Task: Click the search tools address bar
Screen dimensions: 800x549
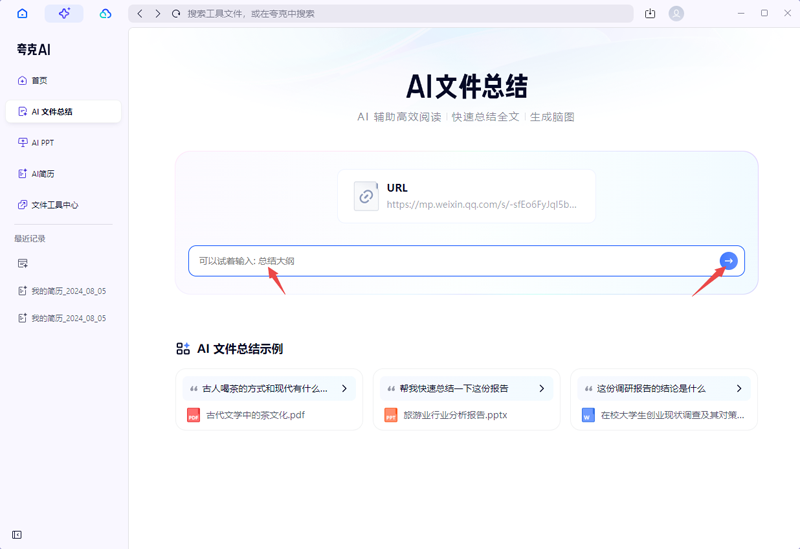Action: tap(381, 14)
